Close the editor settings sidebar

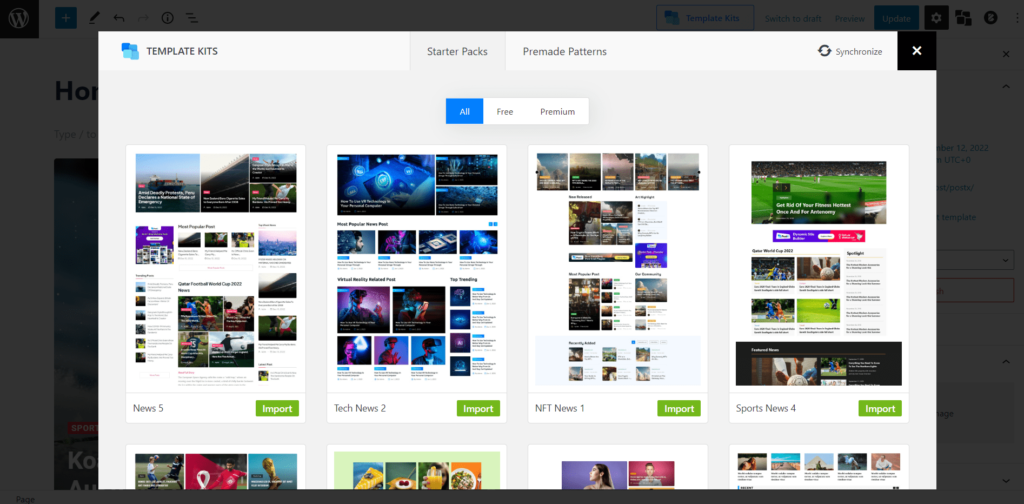tap(1006, 54)
